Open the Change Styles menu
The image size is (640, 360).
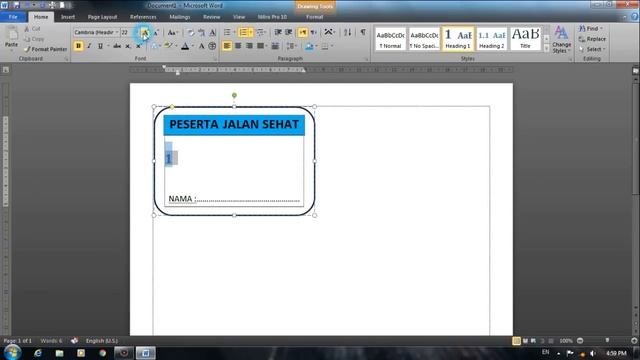click(x=562, y=40)
